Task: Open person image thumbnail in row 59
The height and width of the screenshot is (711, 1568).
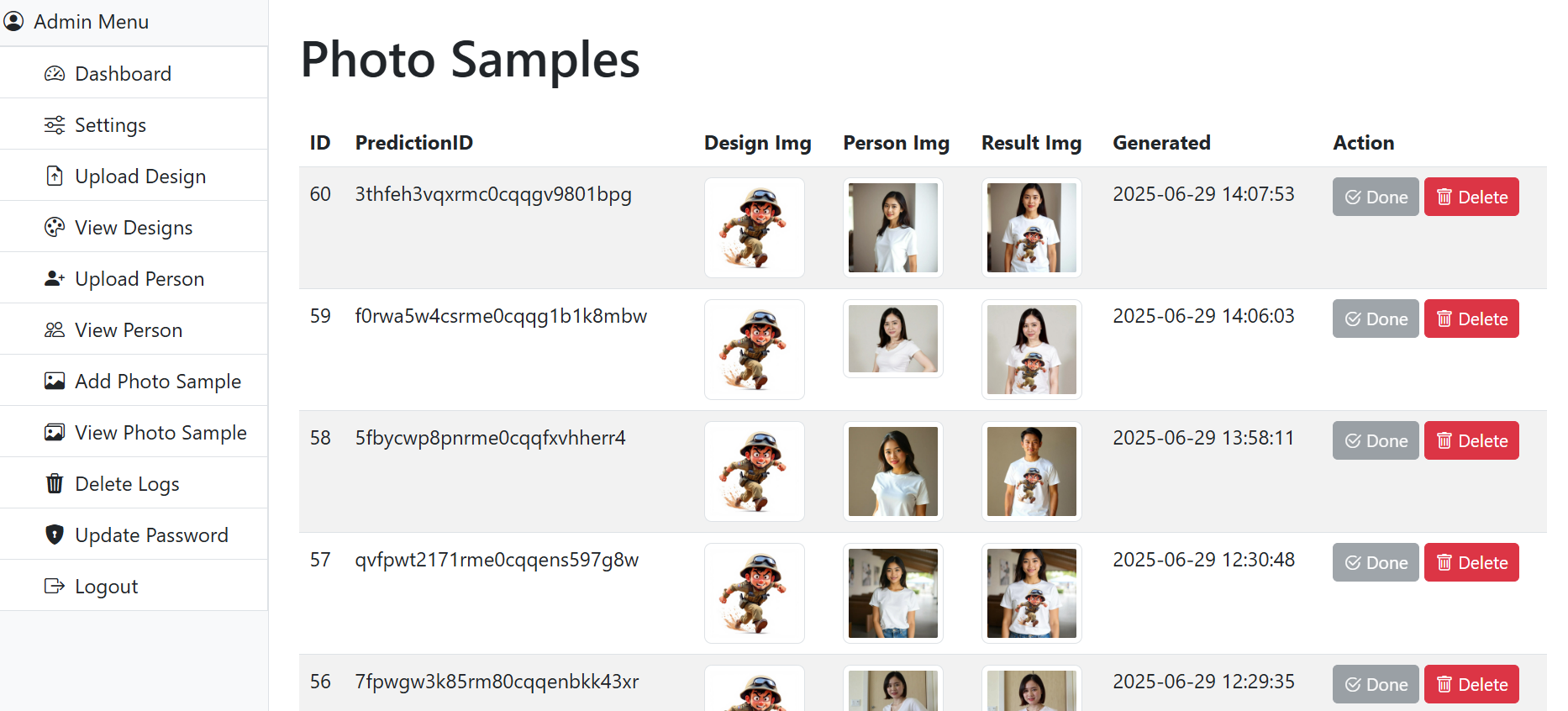Action: (x=892, y=339)
